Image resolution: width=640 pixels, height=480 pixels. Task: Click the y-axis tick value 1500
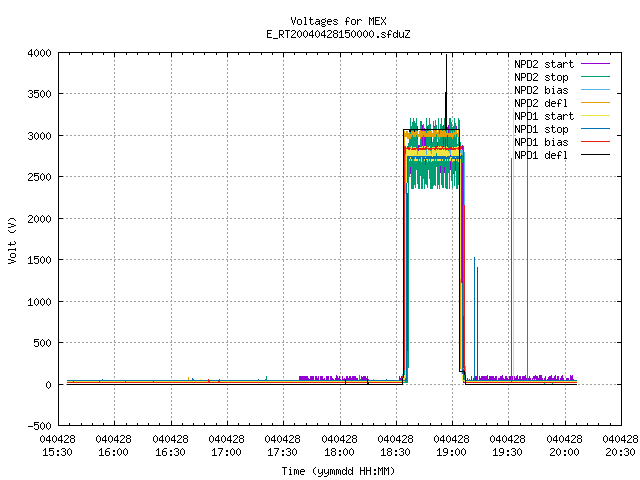tap(40, 260)
